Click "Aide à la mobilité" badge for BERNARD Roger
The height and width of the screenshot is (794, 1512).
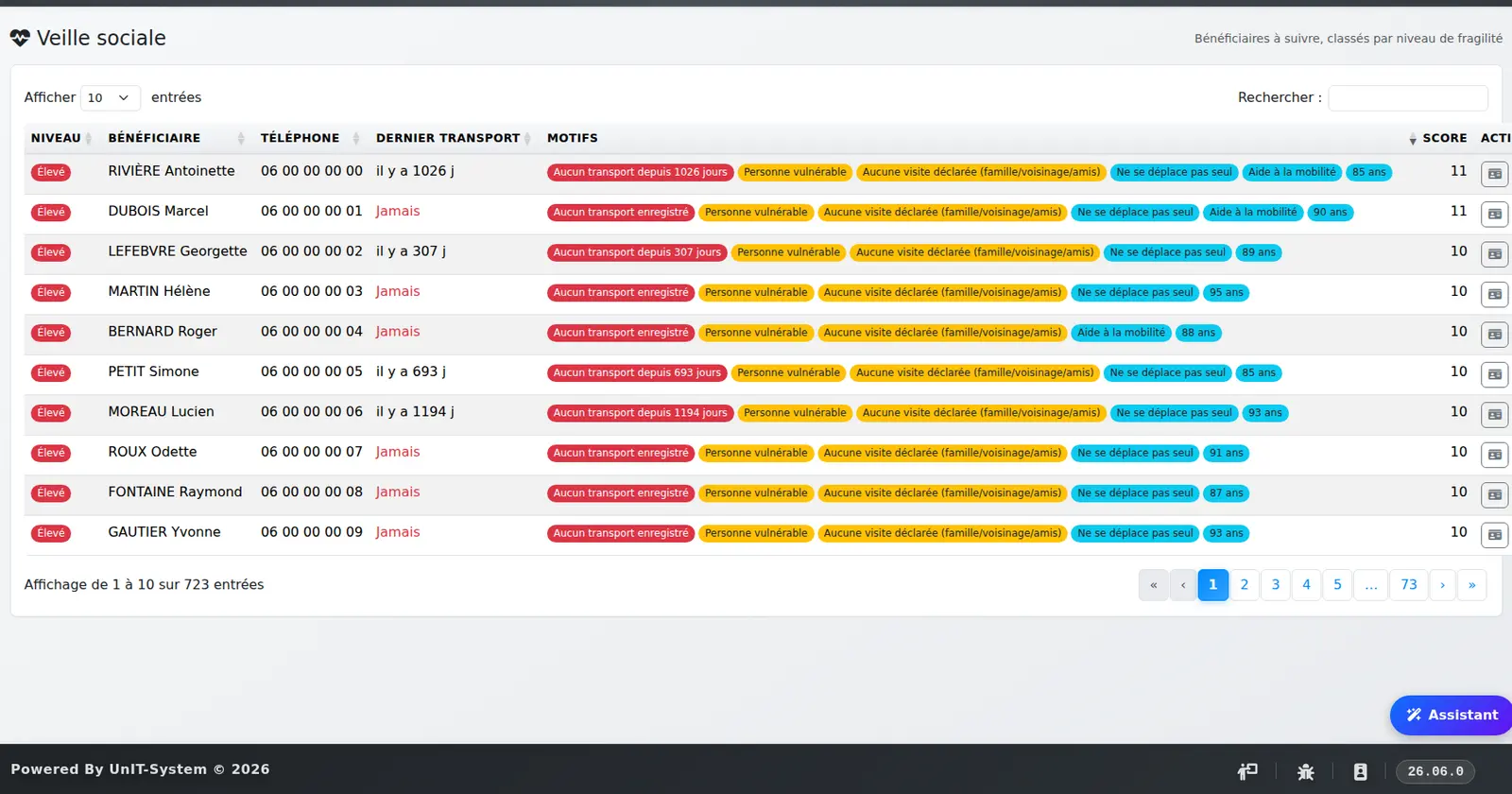[x=1122, y=333]
